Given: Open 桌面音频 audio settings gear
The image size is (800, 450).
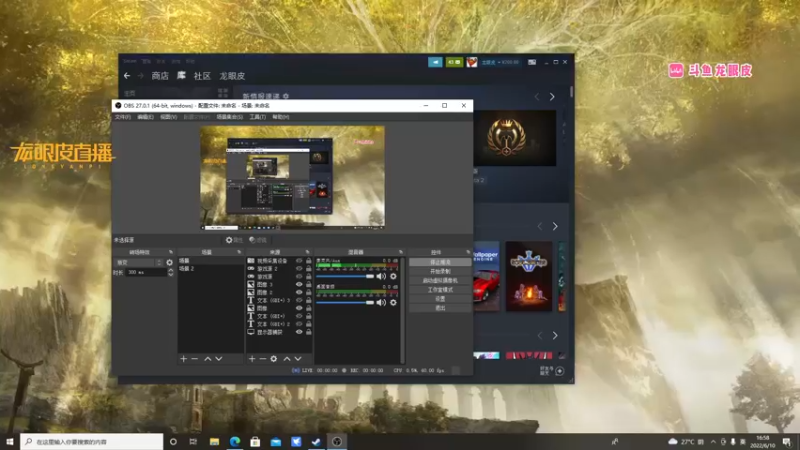Looking at the screenshot, I should [393, 302].
